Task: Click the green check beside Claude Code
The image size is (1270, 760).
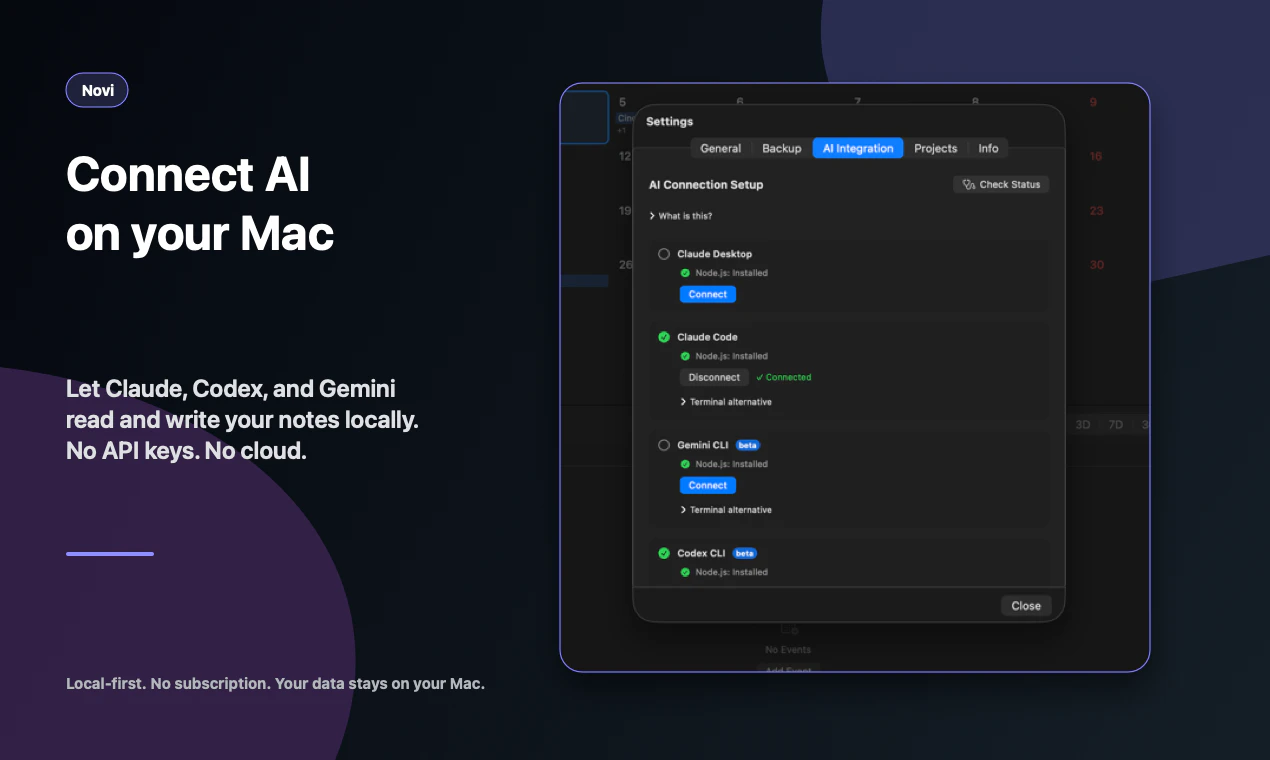Action: click(664, 337)
